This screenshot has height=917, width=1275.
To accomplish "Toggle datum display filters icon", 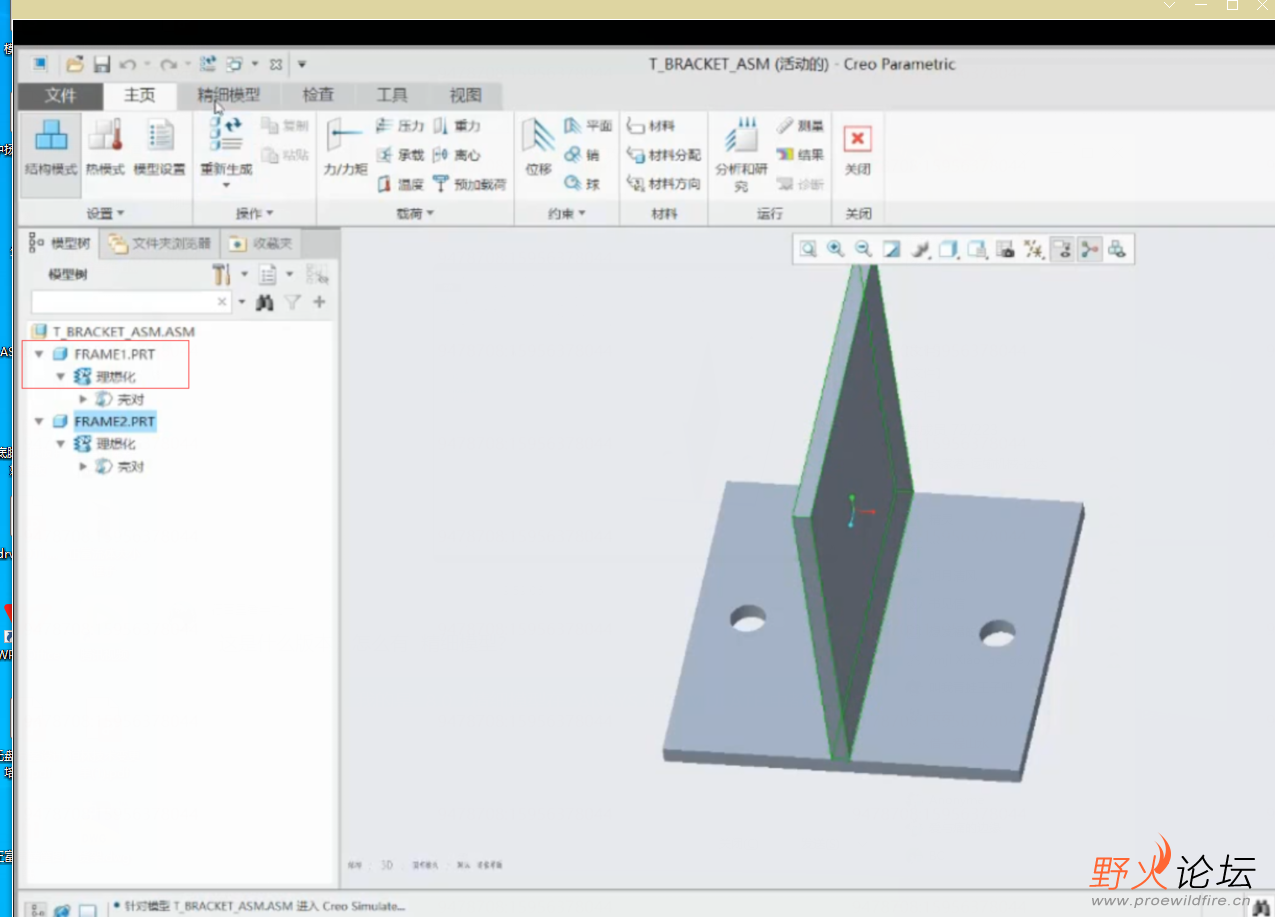I will [x=1034, y=249].
